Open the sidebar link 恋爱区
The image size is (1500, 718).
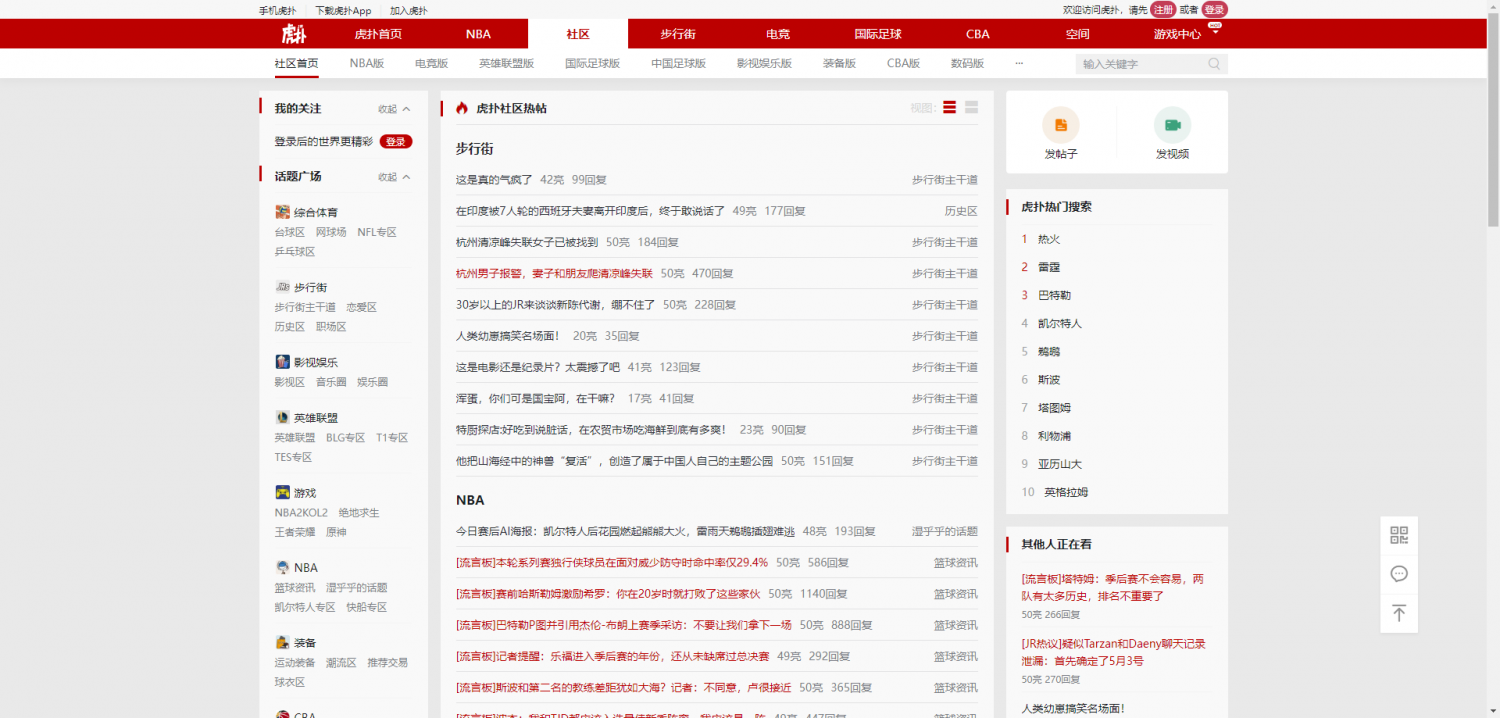coord(362,307)
